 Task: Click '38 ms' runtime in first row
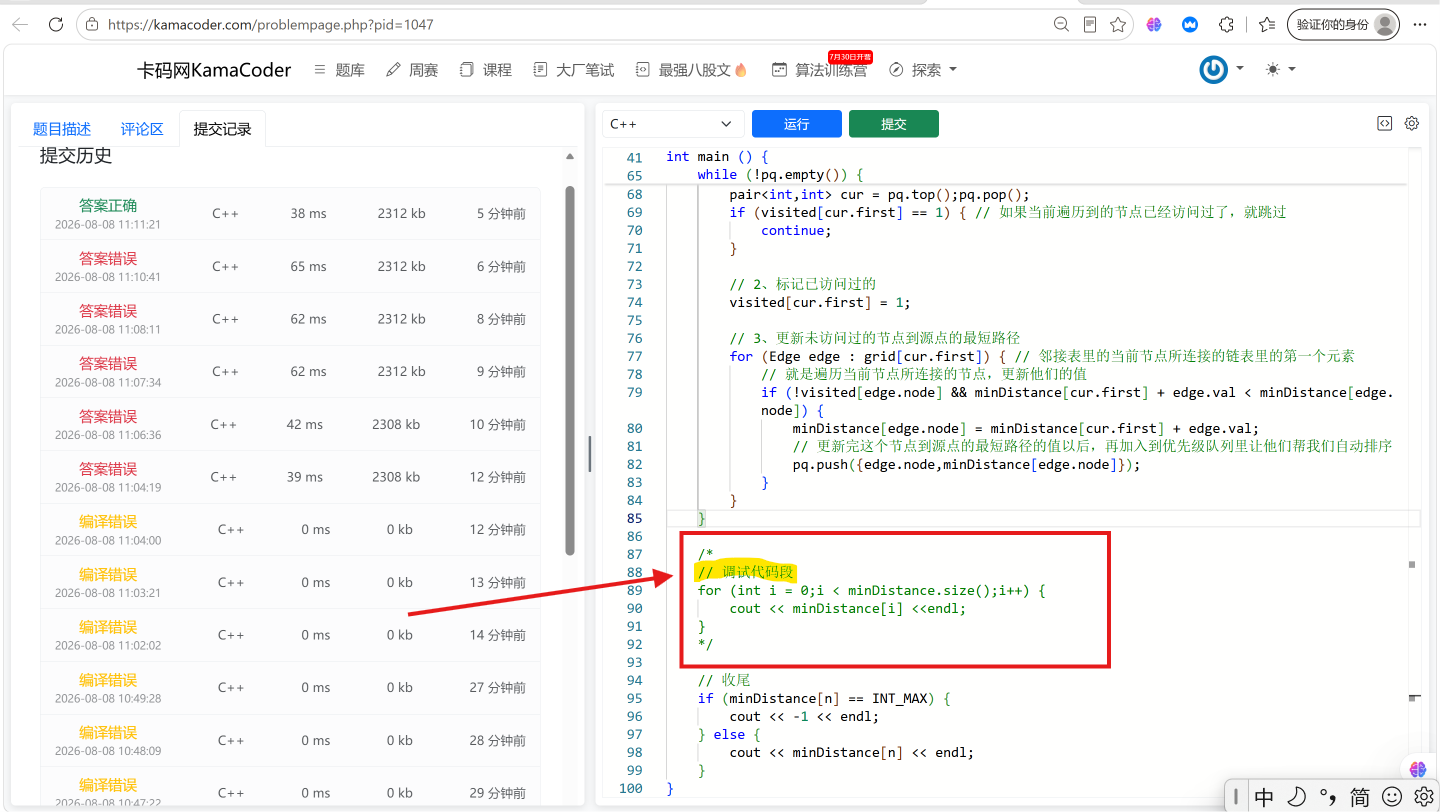click(309, 213)
